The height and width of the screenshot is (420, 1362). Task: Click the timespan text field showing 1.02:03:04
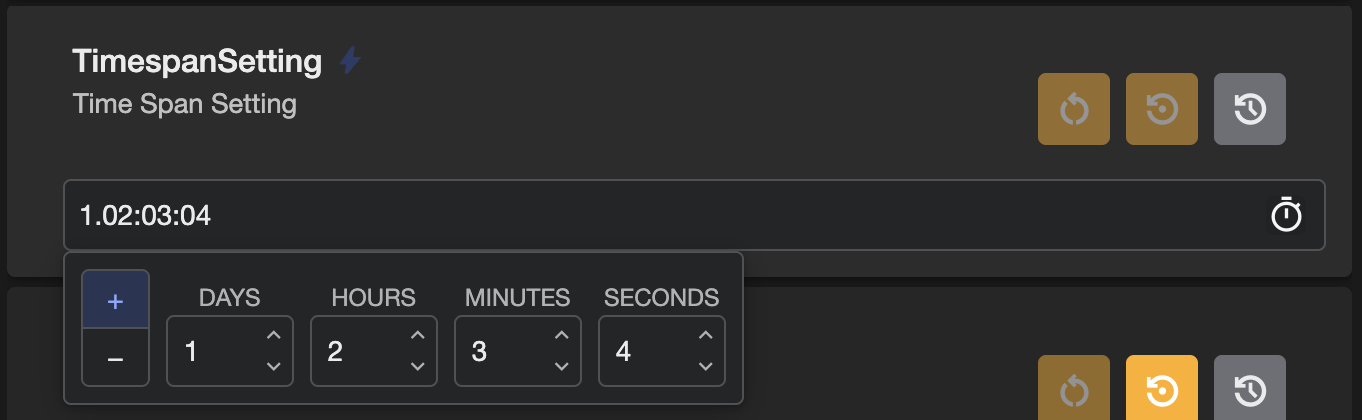coord(694,215)
